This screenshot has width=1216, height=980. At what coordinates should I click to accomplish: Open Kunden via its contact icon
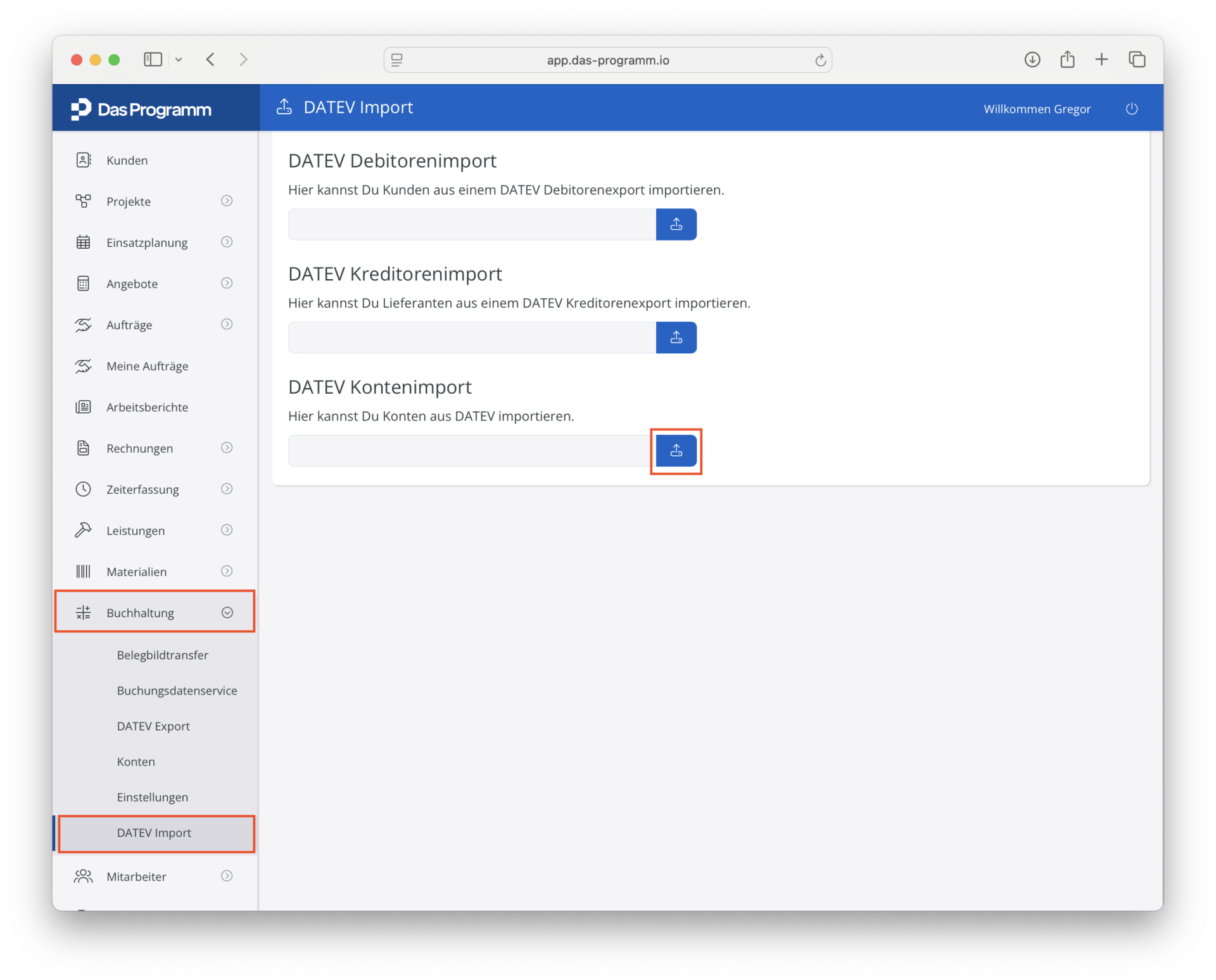[83, 160]
